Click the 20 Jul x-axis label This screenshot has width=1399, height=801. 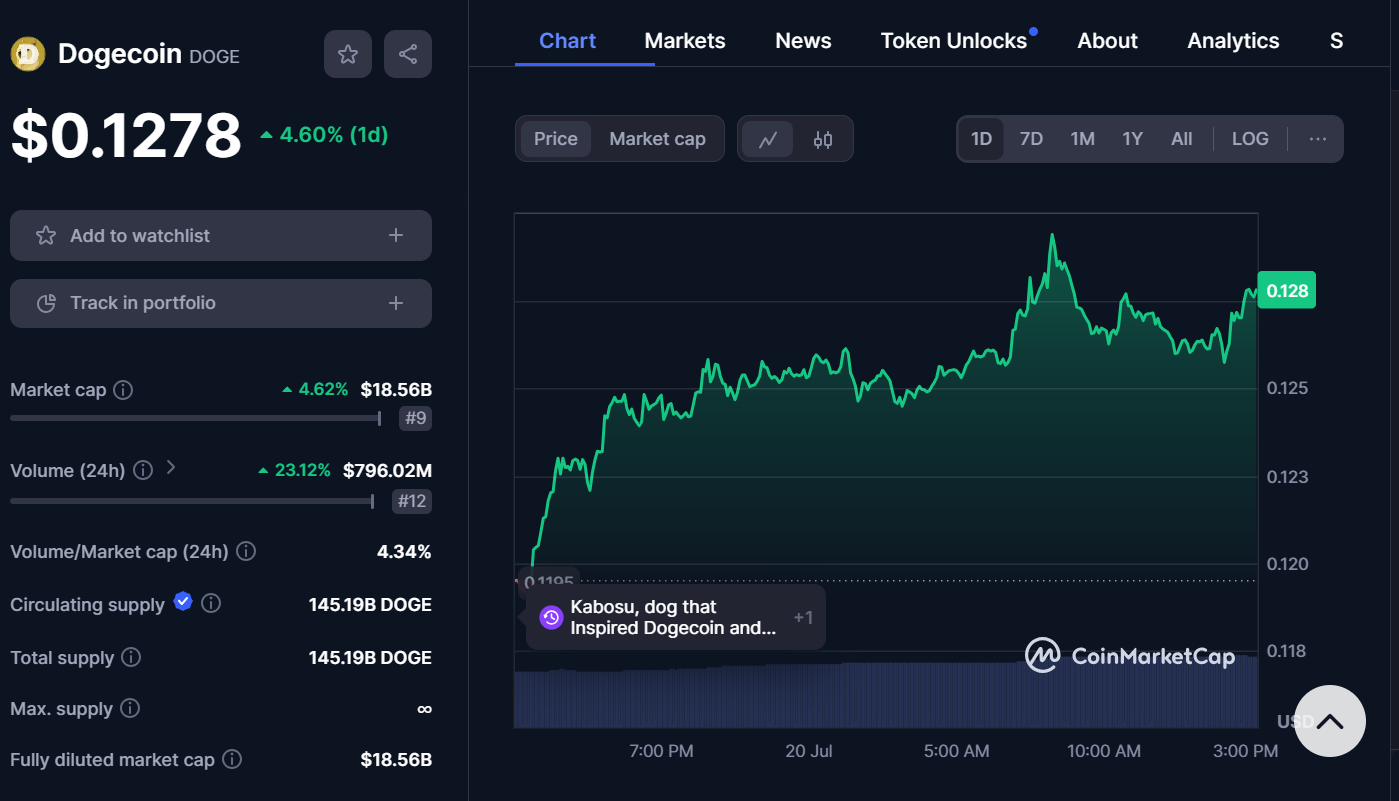808,751
